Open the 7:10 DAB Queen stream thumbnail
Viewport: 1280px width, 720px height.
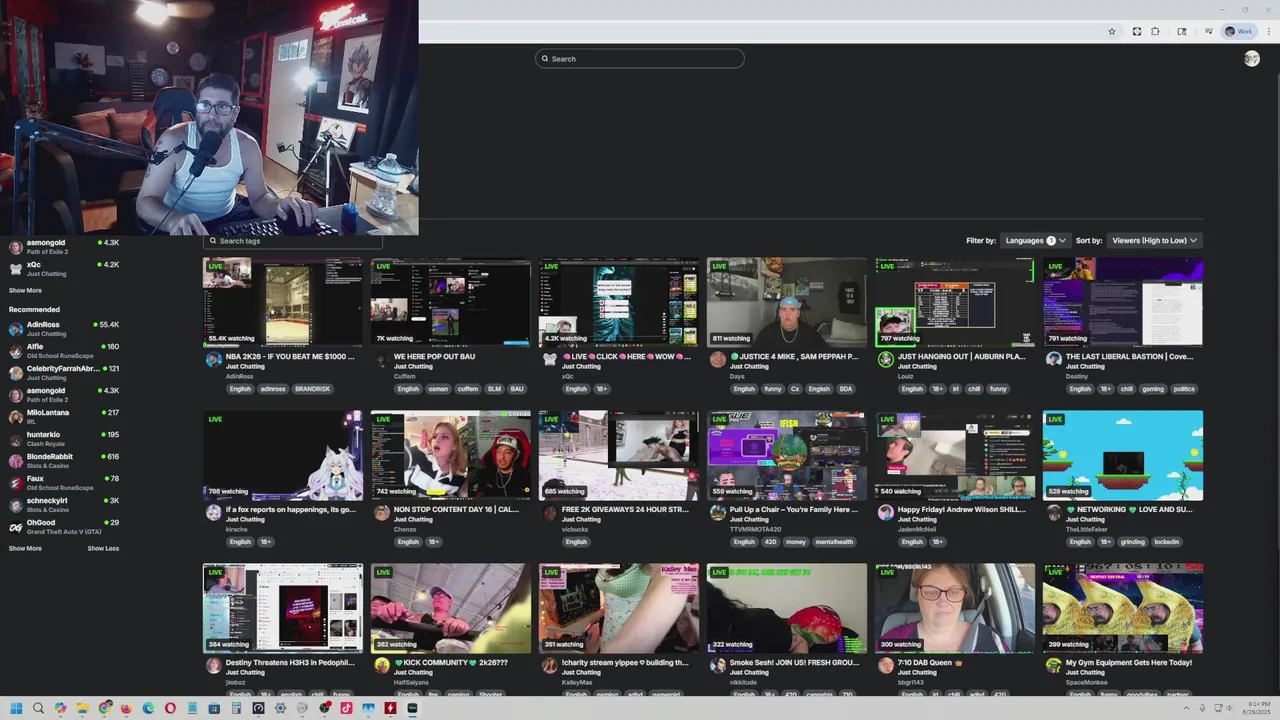point(955,608)
